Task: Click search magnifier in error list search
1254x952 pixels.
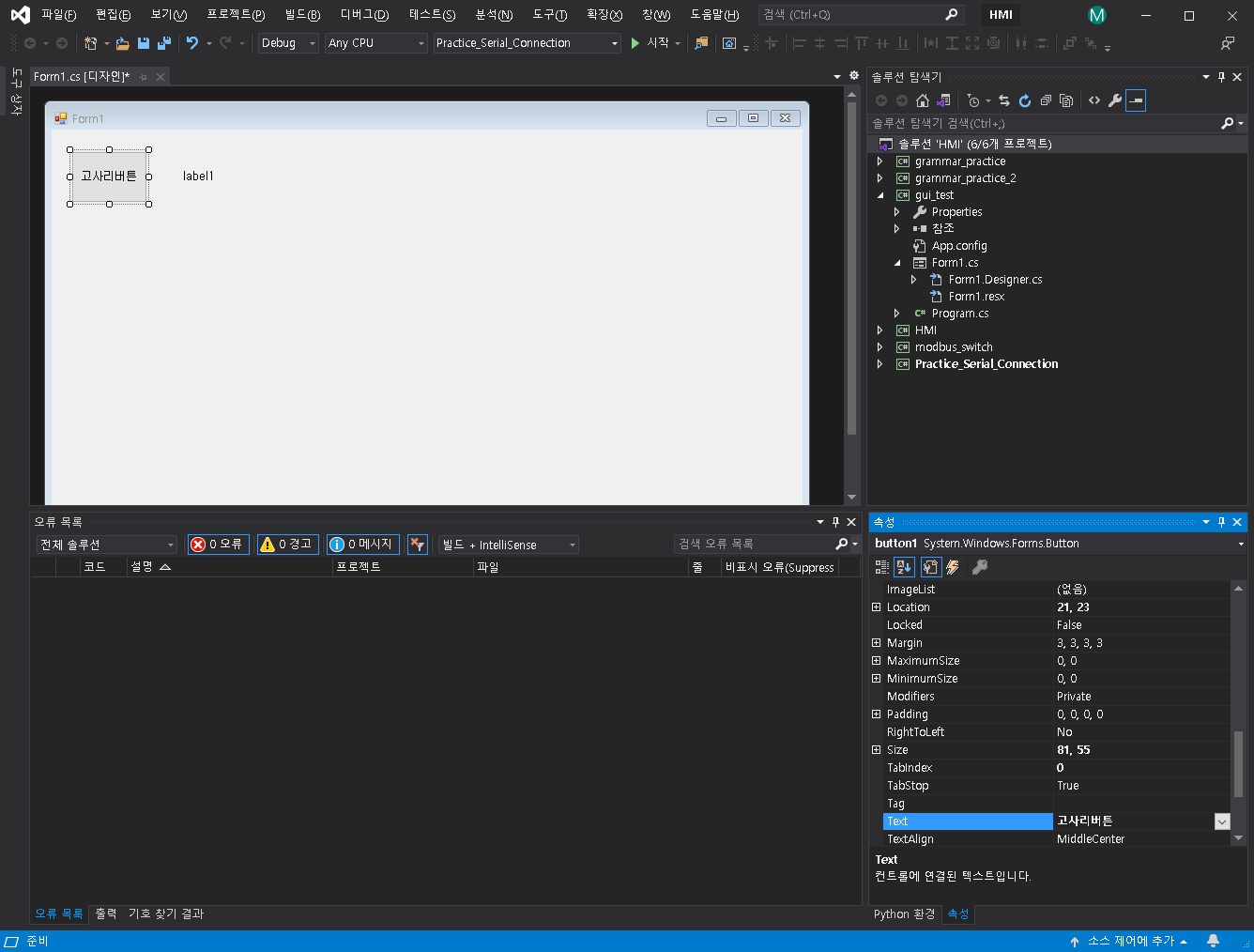Action: 841,544
